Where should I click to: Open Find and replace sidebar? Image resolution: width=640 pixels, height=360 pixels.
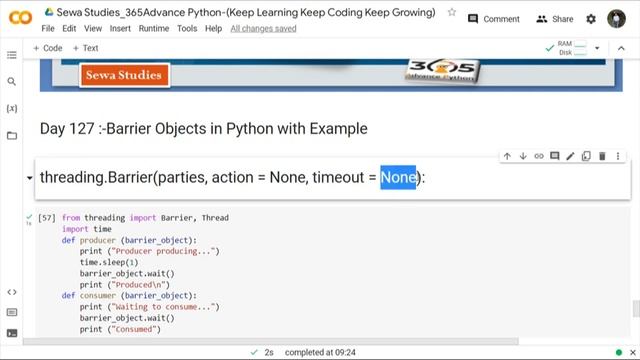[12, 82]
